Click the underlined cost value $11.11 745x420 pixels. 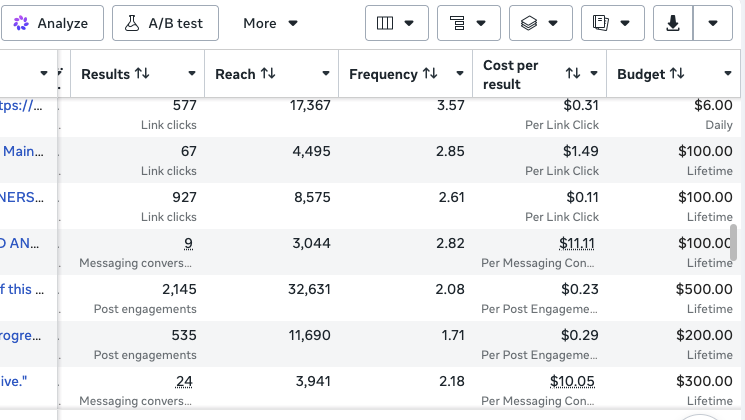577,244
